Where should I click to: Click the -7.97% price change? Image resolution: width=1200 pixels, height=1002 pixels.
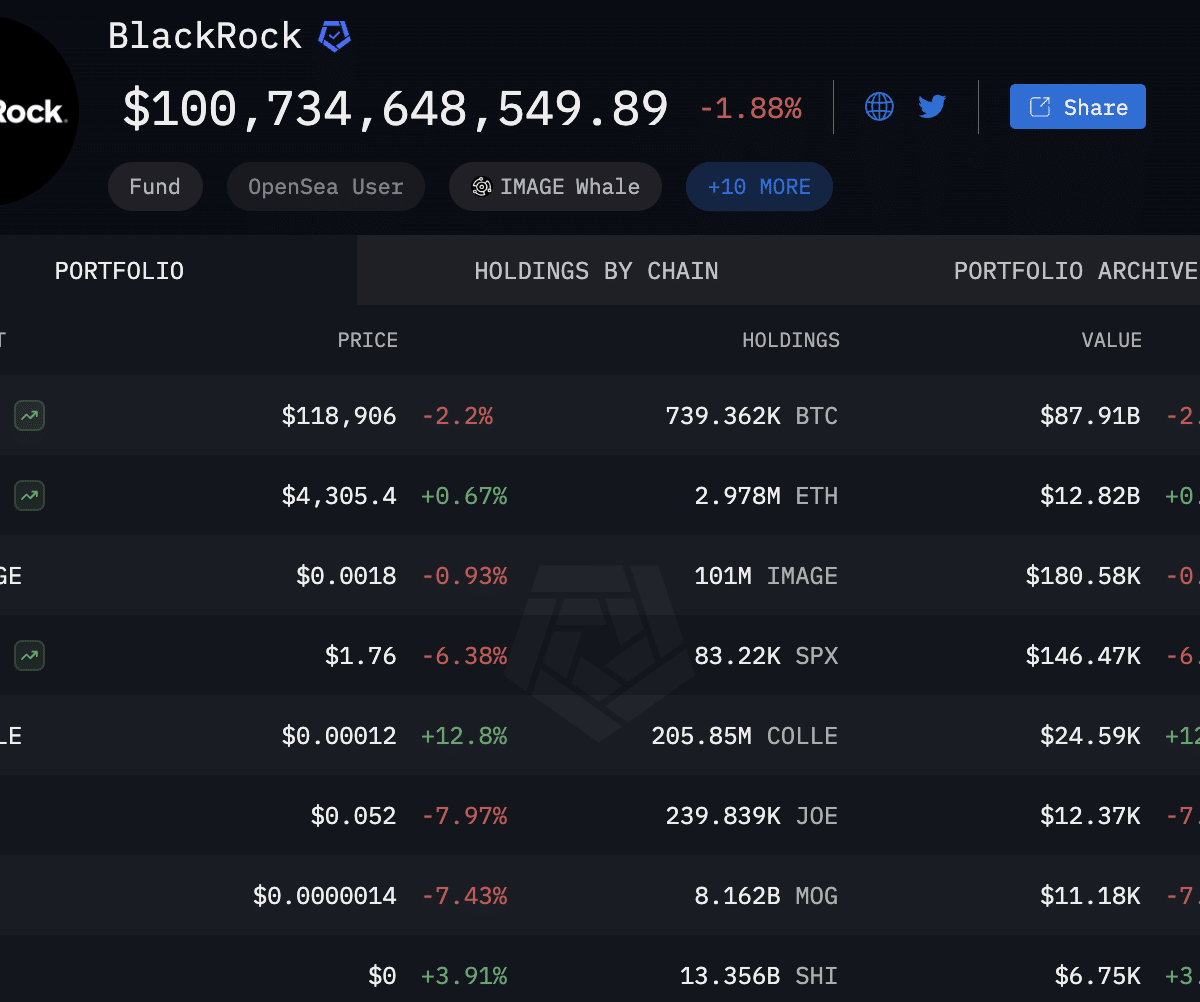tap(464, 816)
